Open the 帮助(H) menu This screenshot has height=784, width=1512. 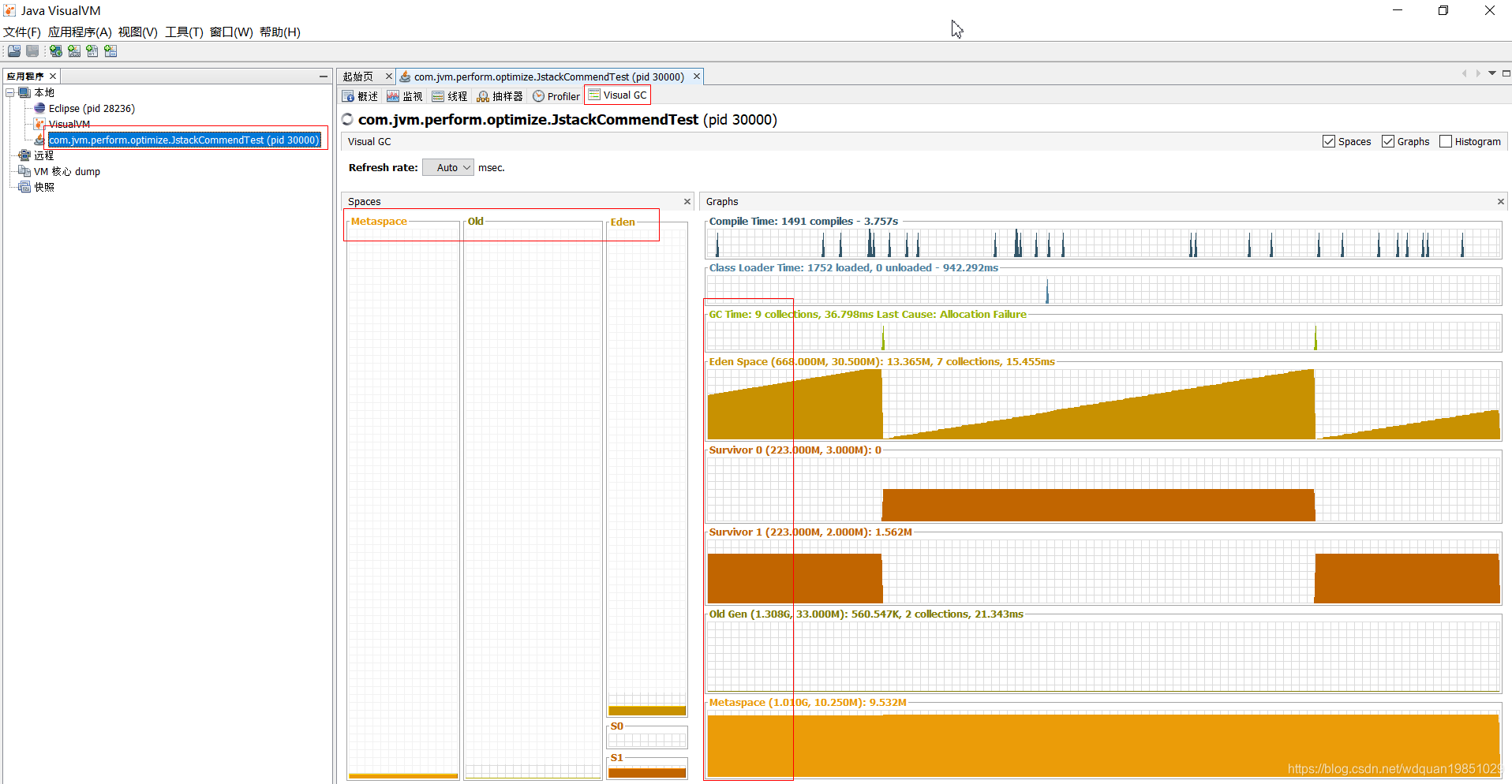[280, 32]
